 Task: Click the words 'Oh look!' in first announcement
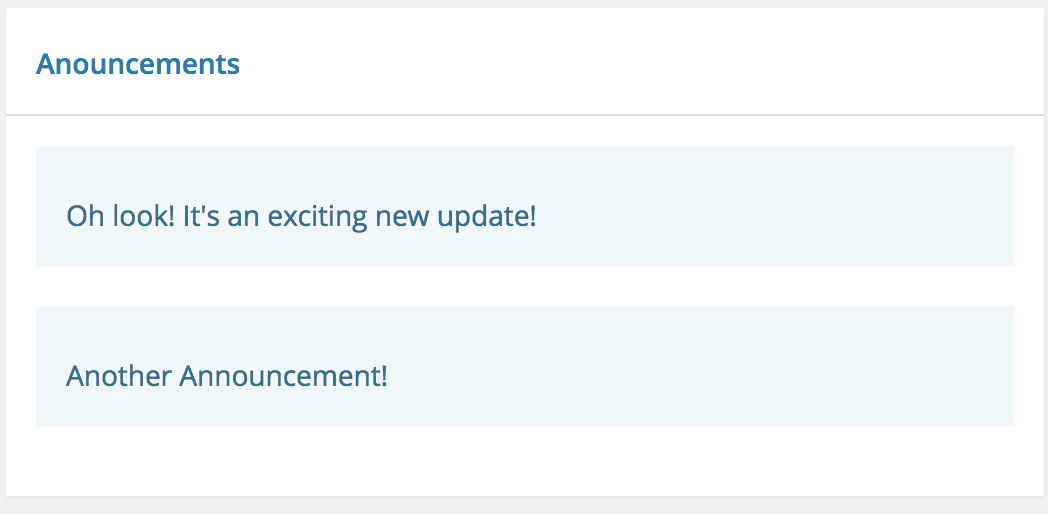120,217
